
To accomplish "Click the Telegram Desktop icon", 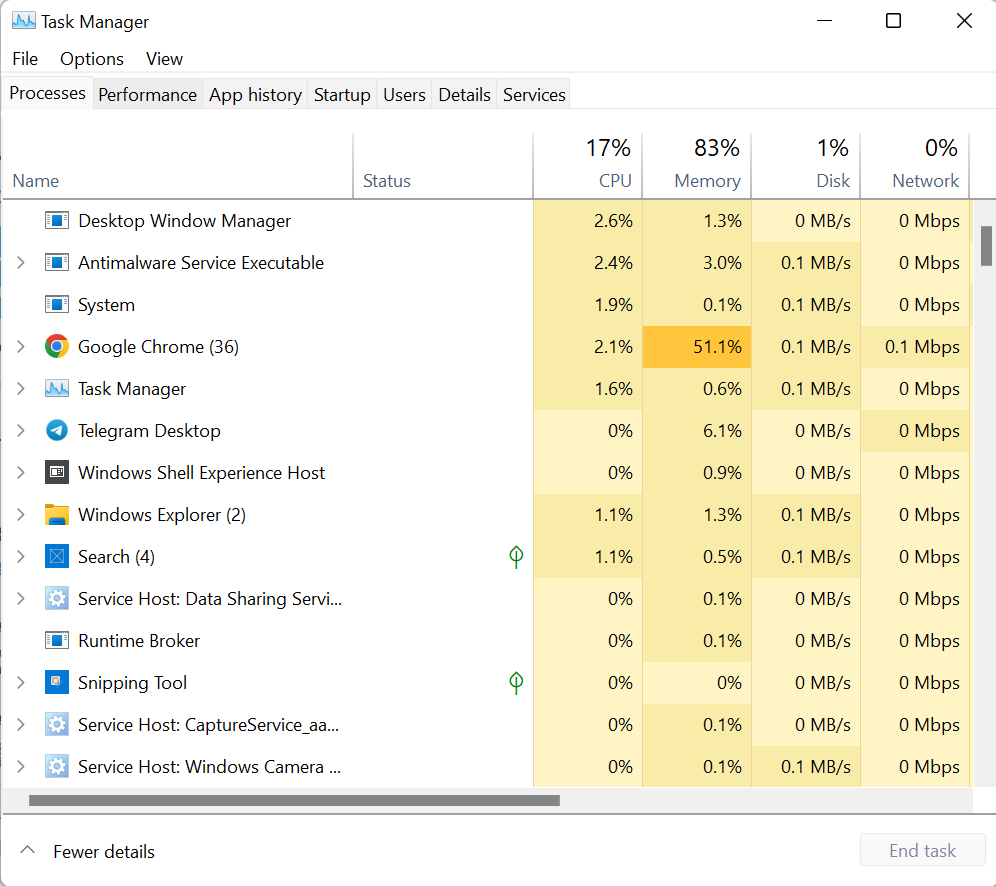I will pos(57,431).
